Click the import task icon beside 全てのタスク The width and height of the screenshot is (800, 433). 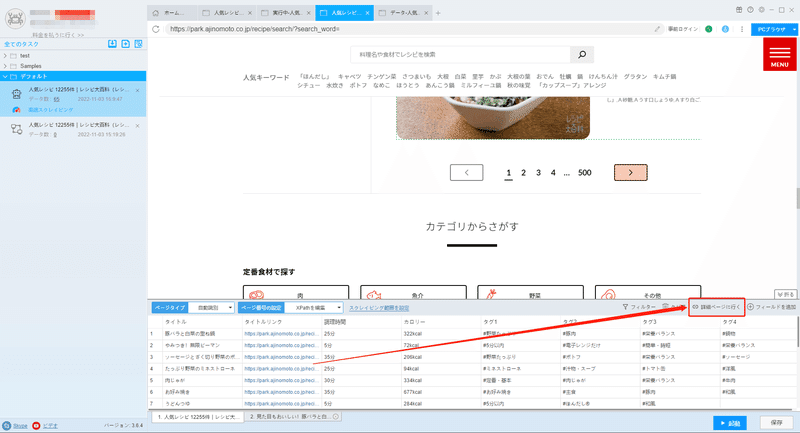point(112,44)
